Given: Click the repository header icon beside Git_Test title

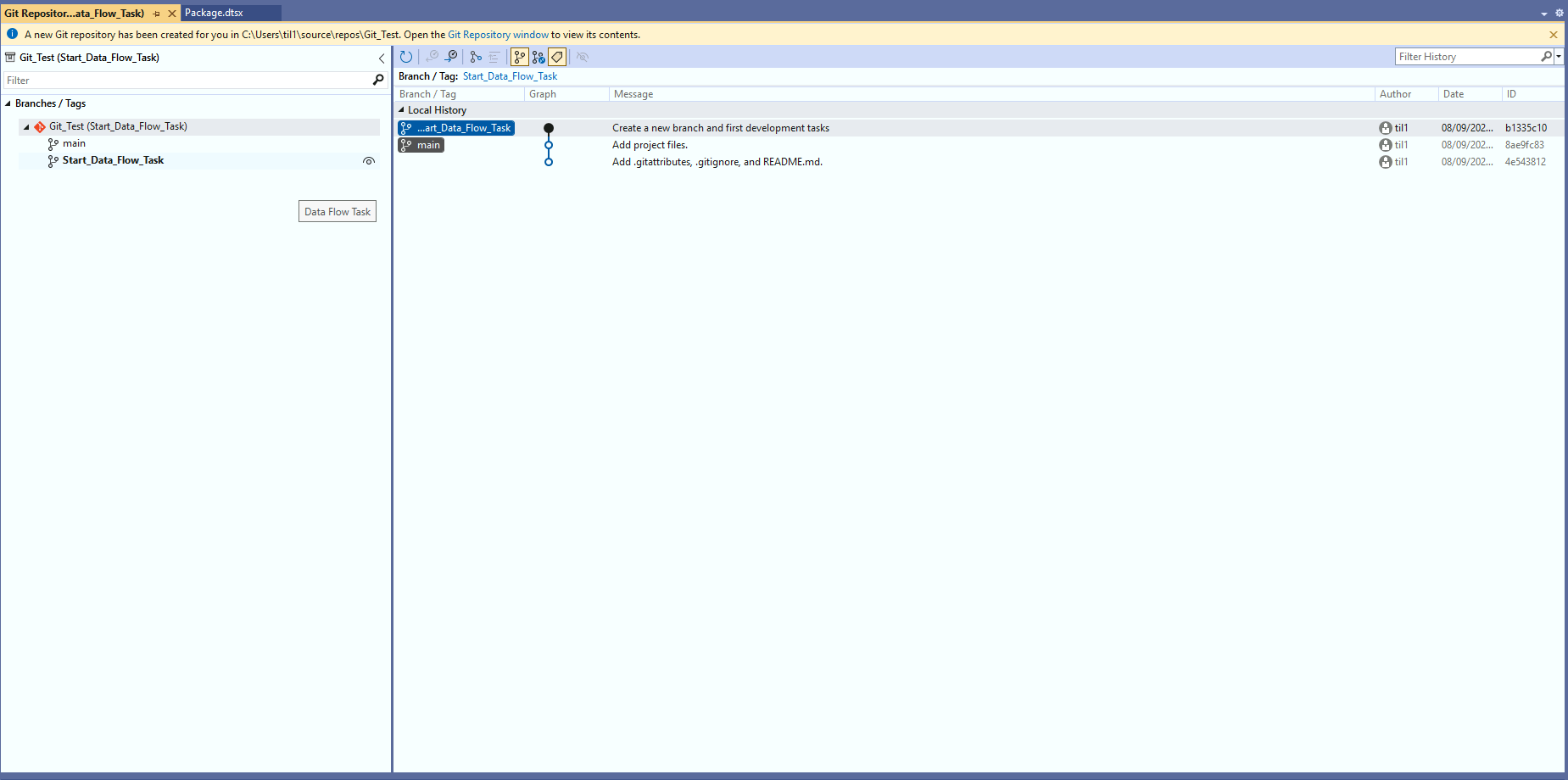Looking at the screenshot, I should [10, 58].
